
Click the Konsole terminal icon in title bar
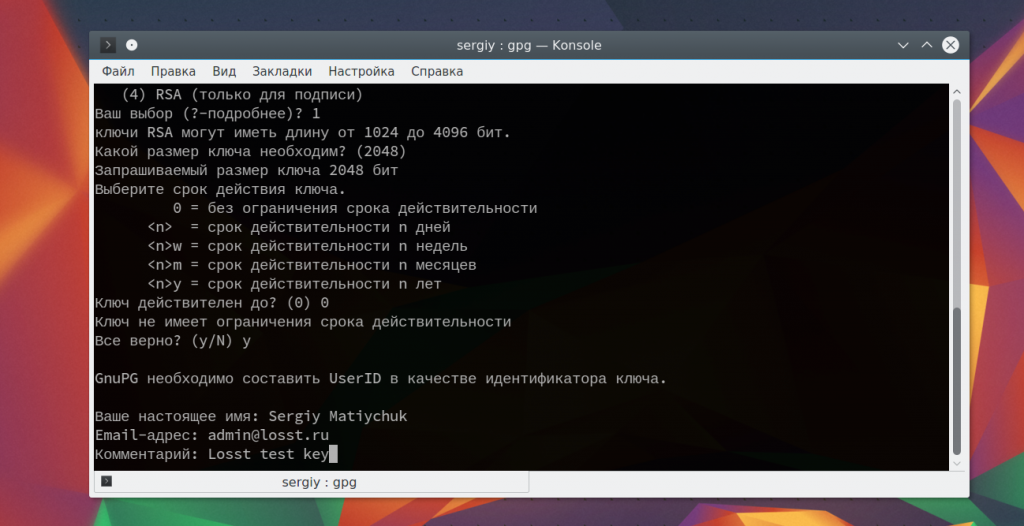point(108,46)
